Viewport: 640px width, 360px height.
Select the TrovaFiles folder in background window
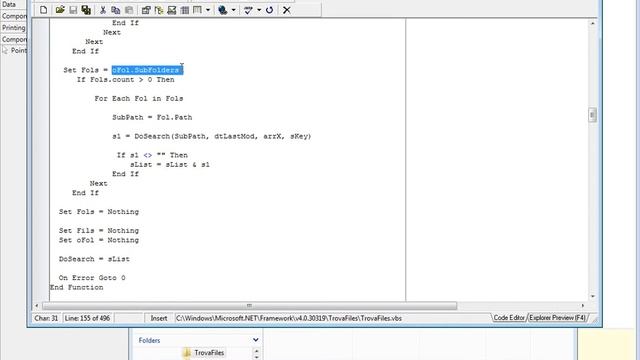click(204, 353)
